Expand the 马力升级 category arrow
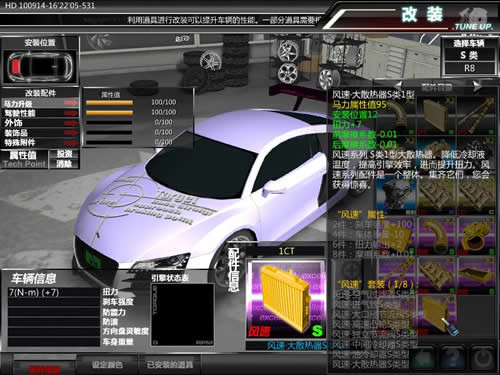Screen dimensions: 500x375 pyautogui.click(x=71, y=103)
